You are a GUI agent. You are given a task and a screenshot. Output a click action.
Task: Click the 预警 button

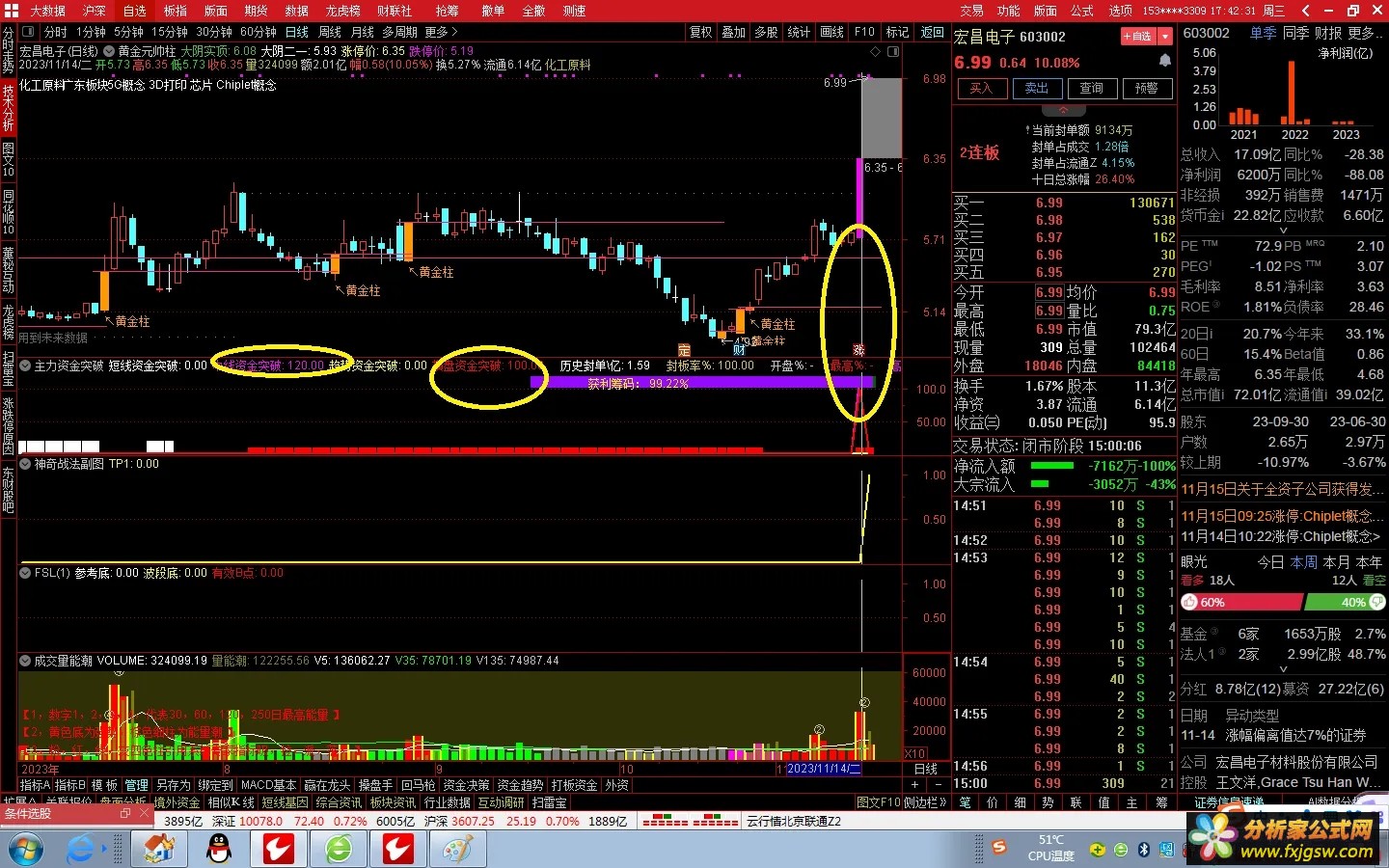[1147, 88]
